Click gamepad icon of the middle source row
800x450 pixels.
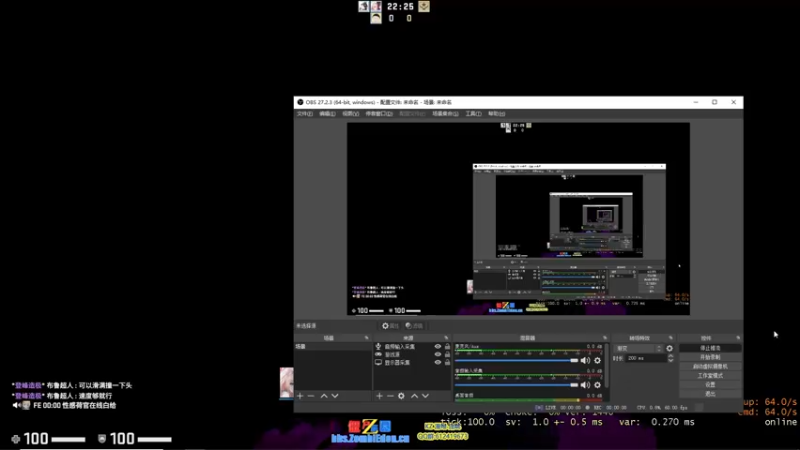pos(378,354)
